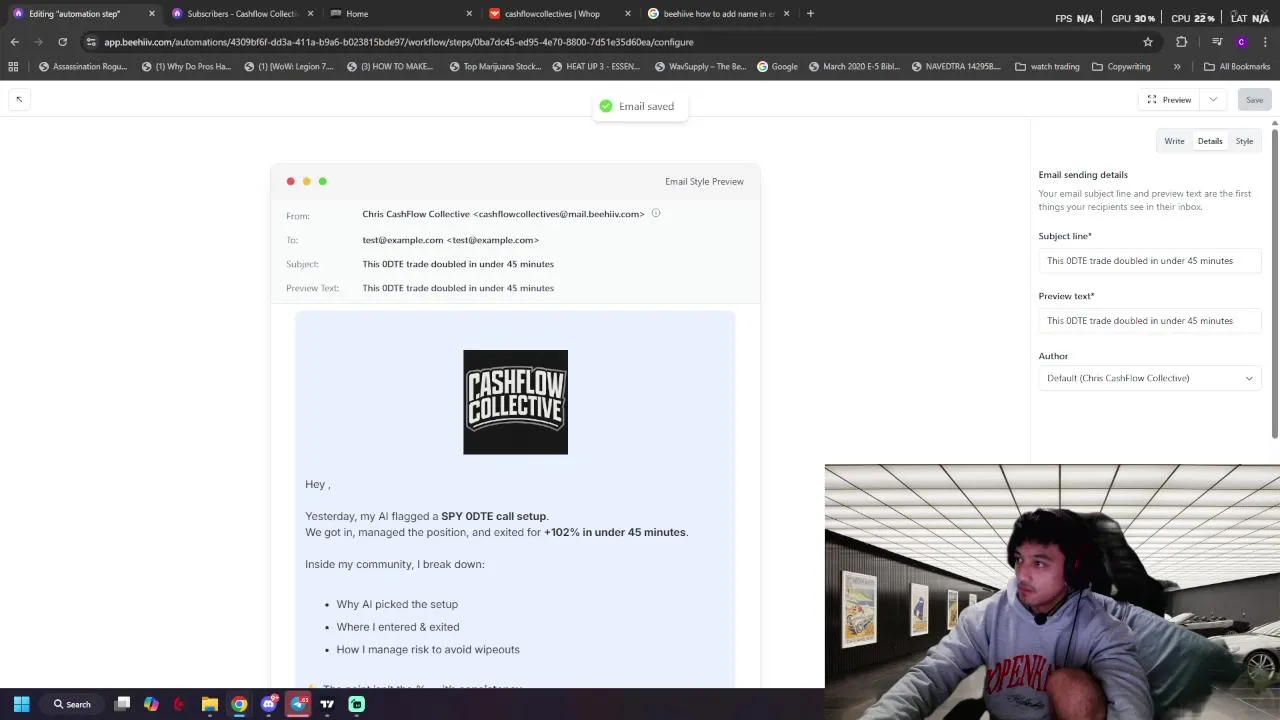This screenshot has width=1280, height=720.
Task: Click the Save button
Action: click(x=1254, y=100)
